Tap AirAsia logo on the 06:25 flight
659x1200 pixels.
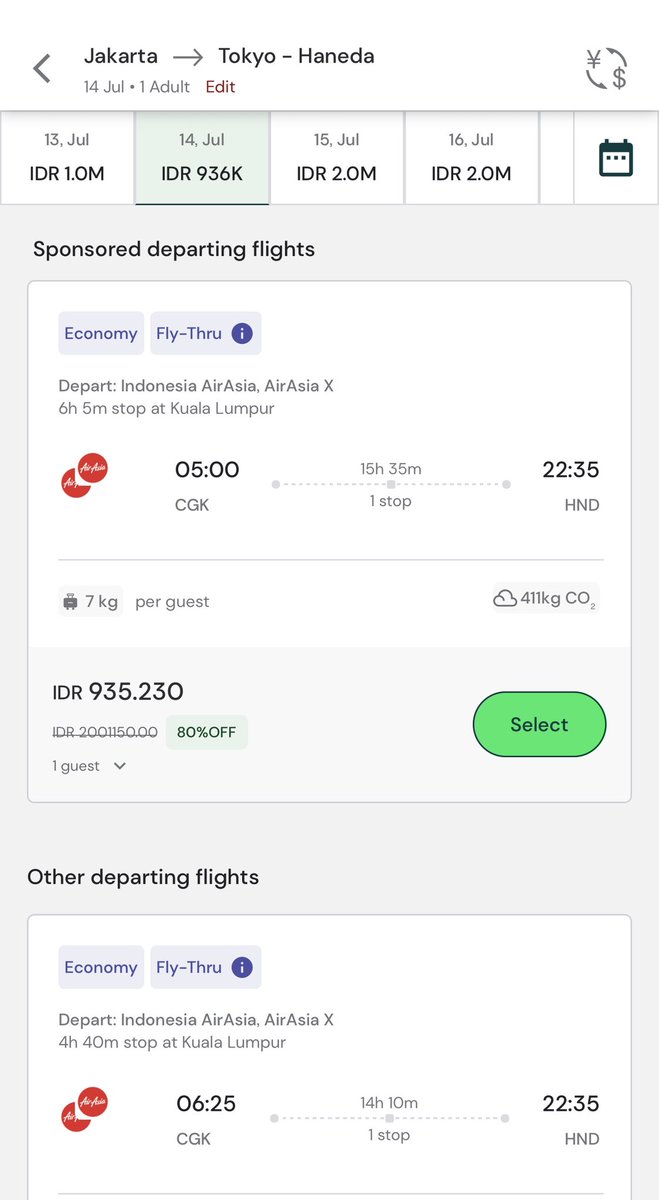[85, 1109]
